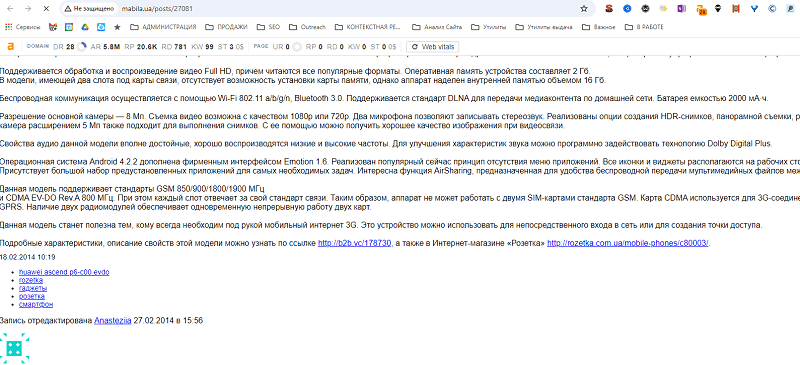Click the Web vitals button
This screenshot has width=800, height=365.
433,46
